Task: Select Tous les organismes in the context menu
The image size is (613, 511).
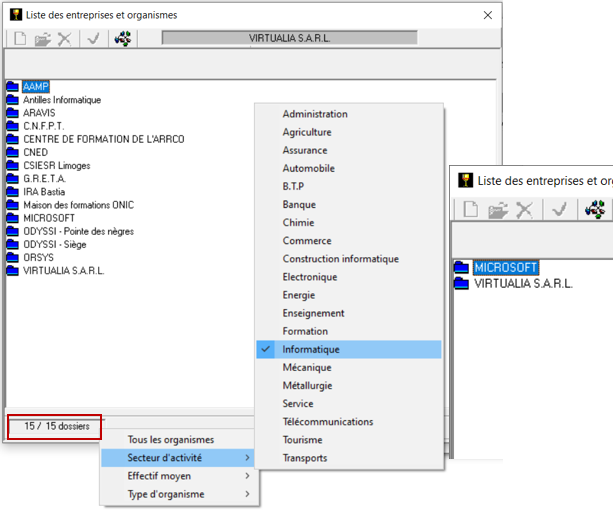Action: pyautogui.click(x=170, y=440)
